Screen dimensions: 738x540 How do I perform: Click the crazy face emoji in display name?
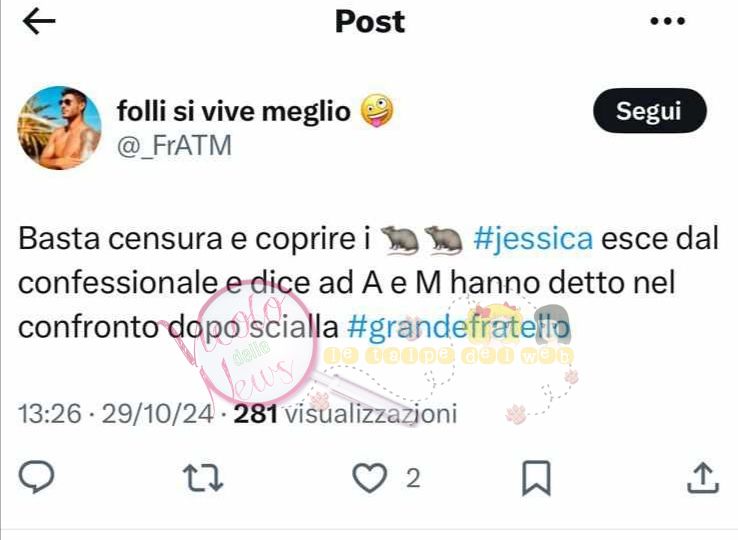click(x=377, y=111)
